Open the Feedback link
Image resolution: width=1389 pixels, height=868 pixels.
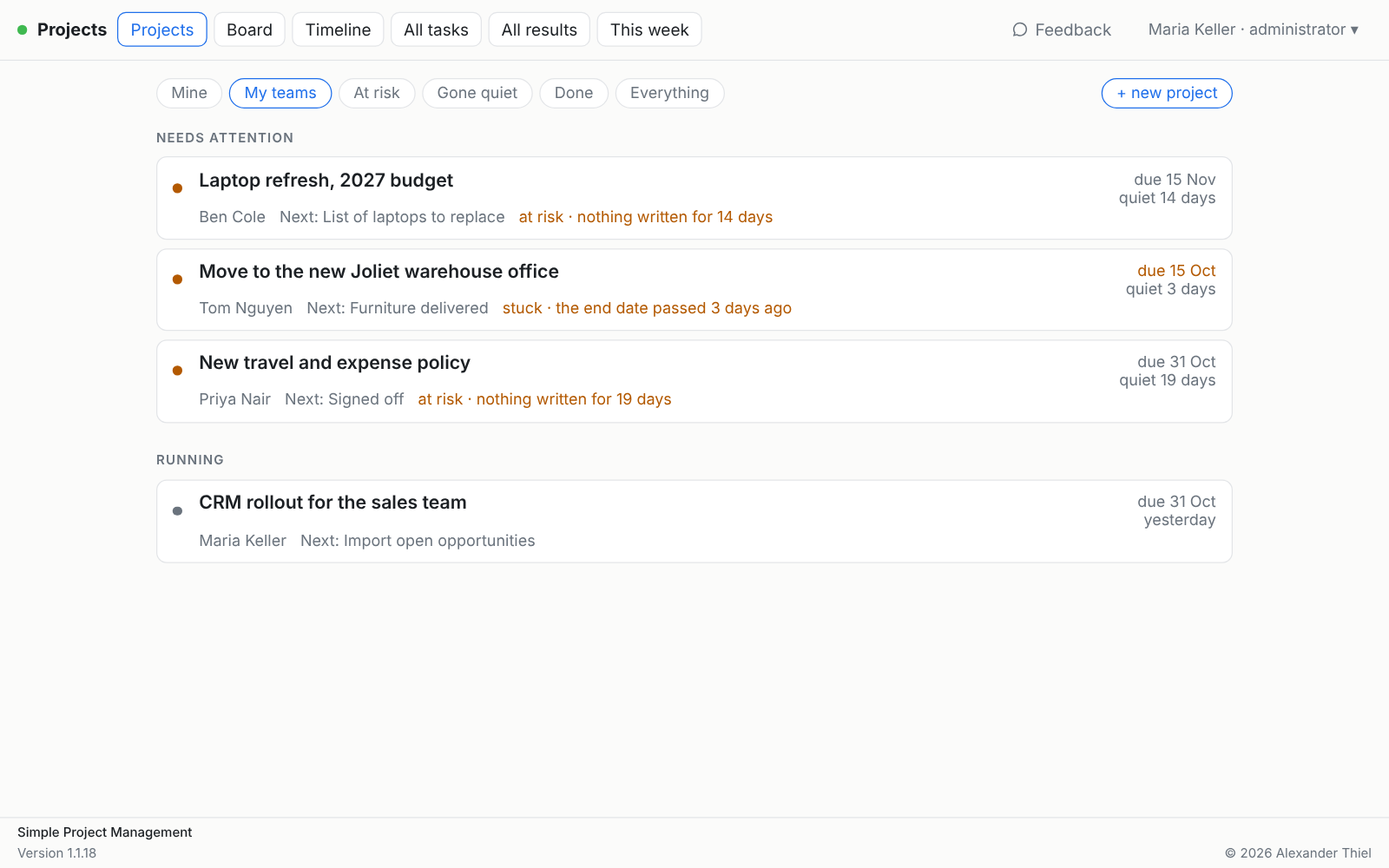tap(1062, 30)
